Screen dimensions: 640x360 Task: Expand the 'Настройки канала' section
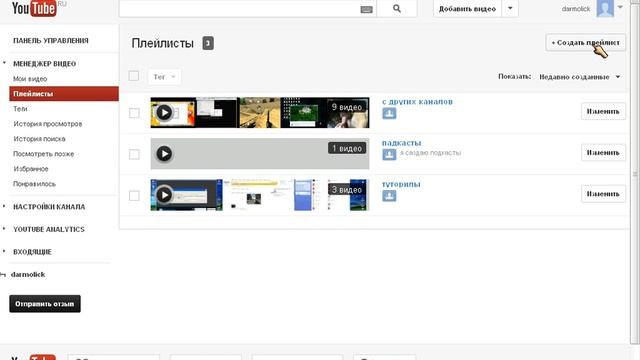tap(4, 207)
